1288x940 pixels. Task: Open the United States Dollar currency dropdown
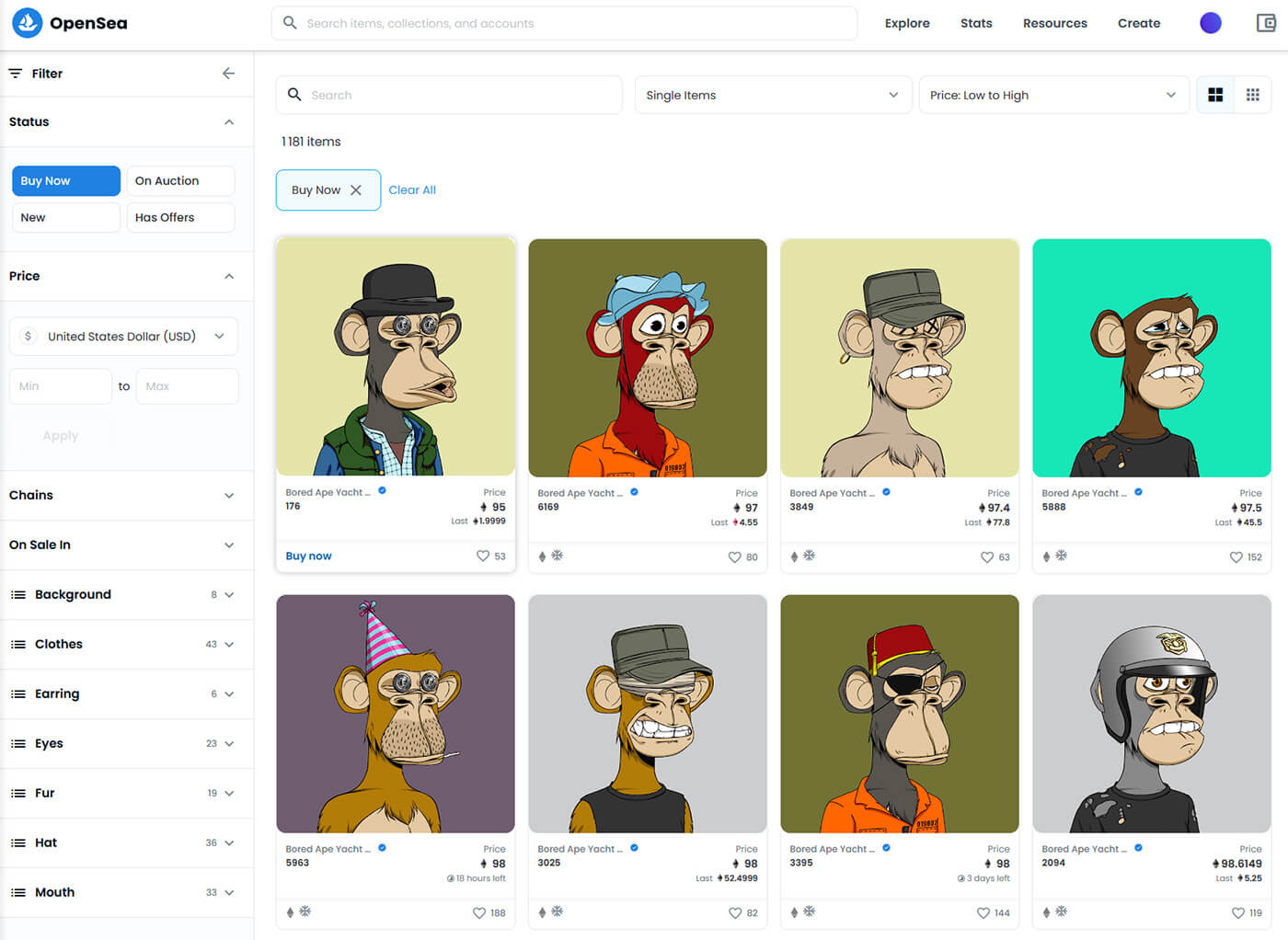pos(123,337)
